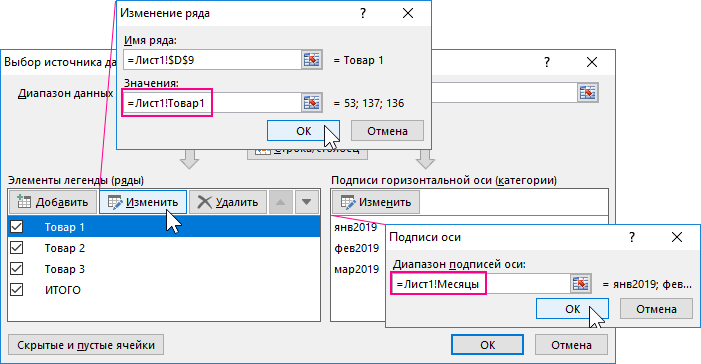Image resolution: width=701 pixels, height=364 pixels.
Task: Click range selector icon beside series name field
Action: click(312, 60)
